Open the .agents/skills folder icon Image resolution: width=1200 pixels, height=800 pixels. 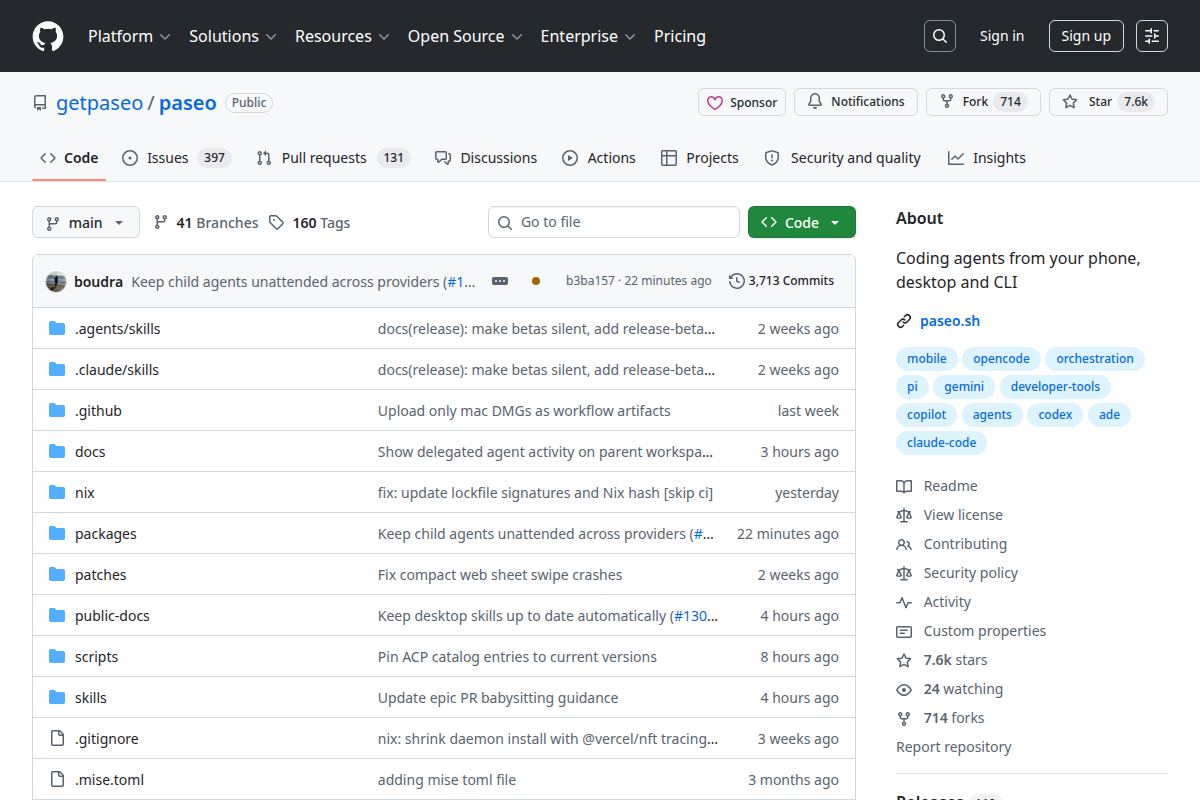coord(57,329)
